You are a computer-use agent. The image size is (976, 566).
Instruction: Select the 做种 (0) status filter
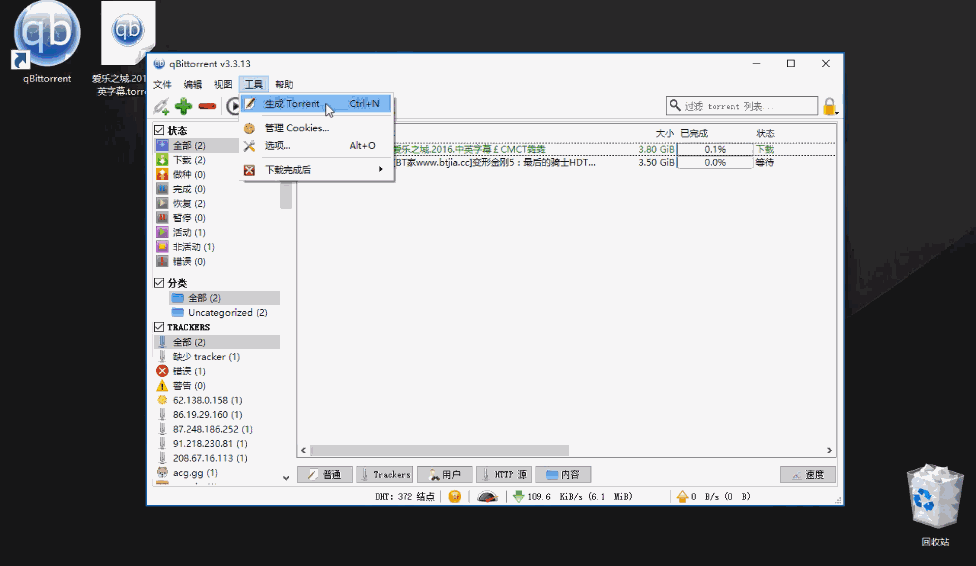[189, 174]
